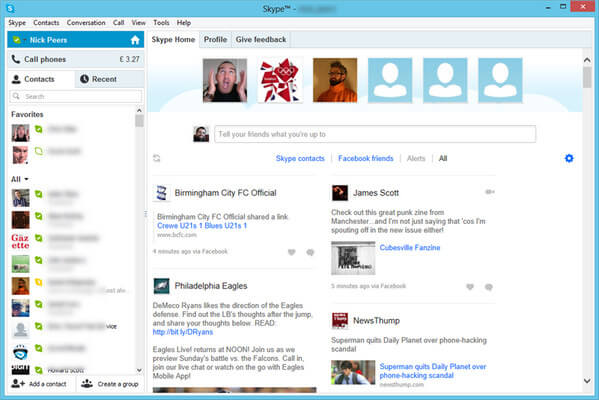Viewport: 599px width, 400px height.
Task: Open the View menu
Action: tap(138, 23)
